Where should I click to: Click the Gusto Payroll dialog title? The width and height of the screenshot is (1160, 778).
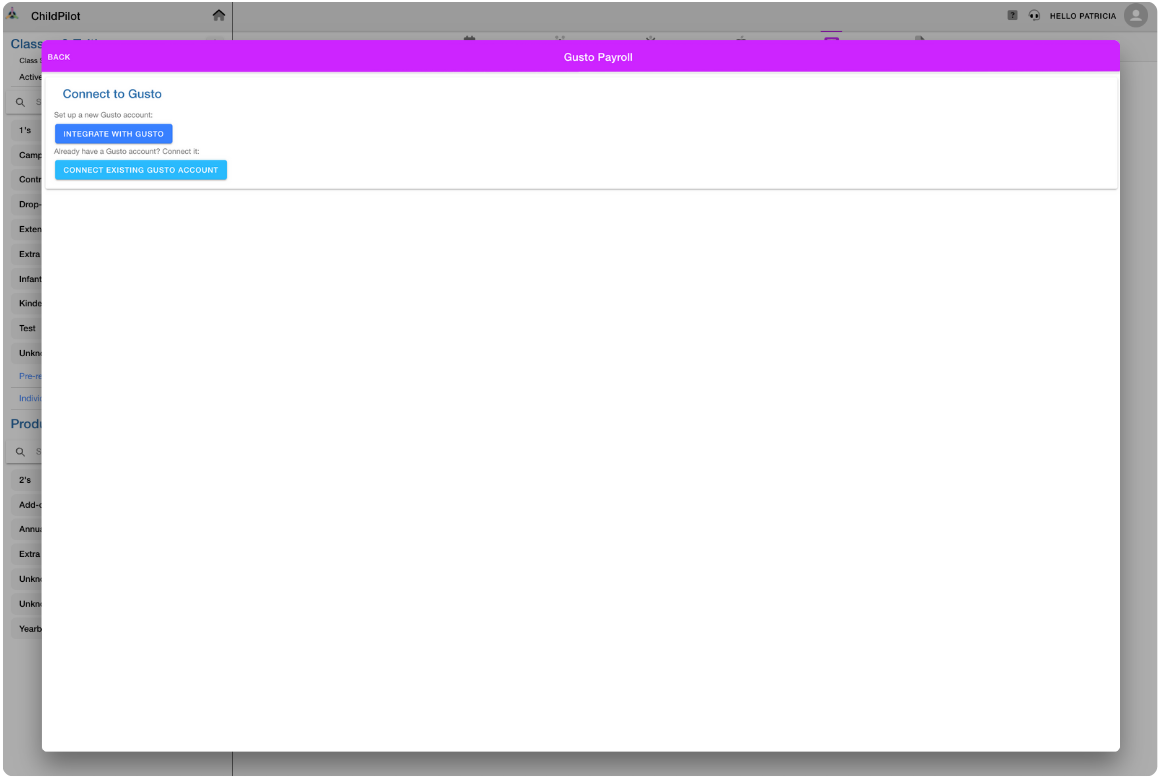pos(598,57)
